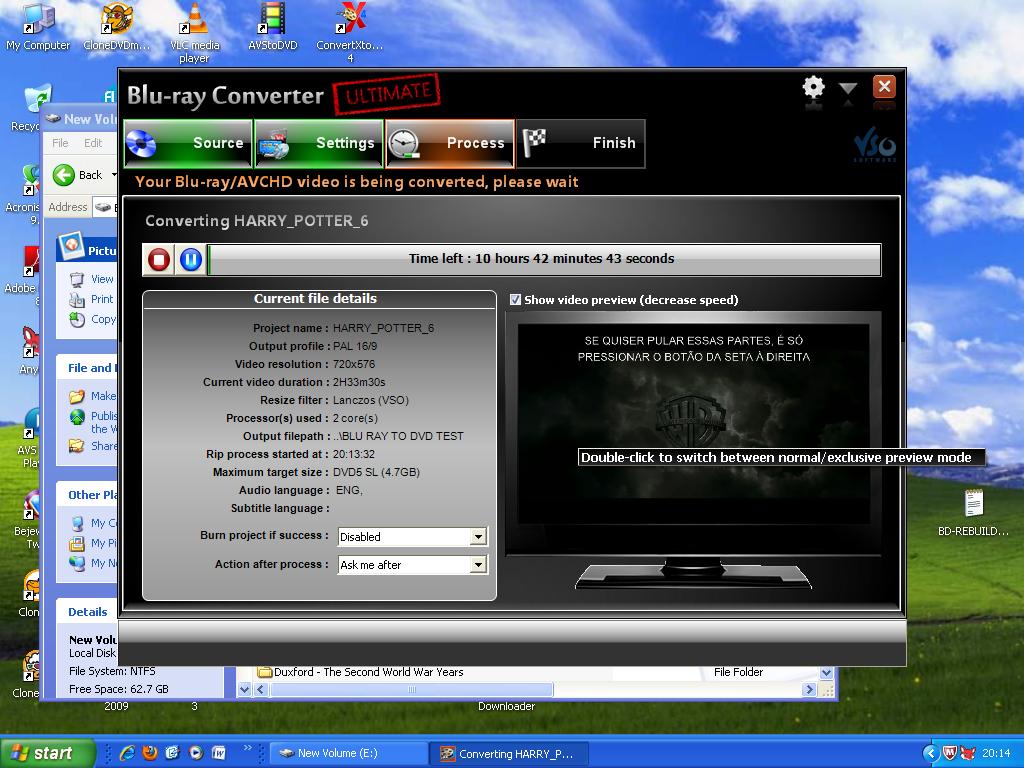Click Share link in File and Folder Tasks
The image size is (1024, 768).
(x=104, y=446)
